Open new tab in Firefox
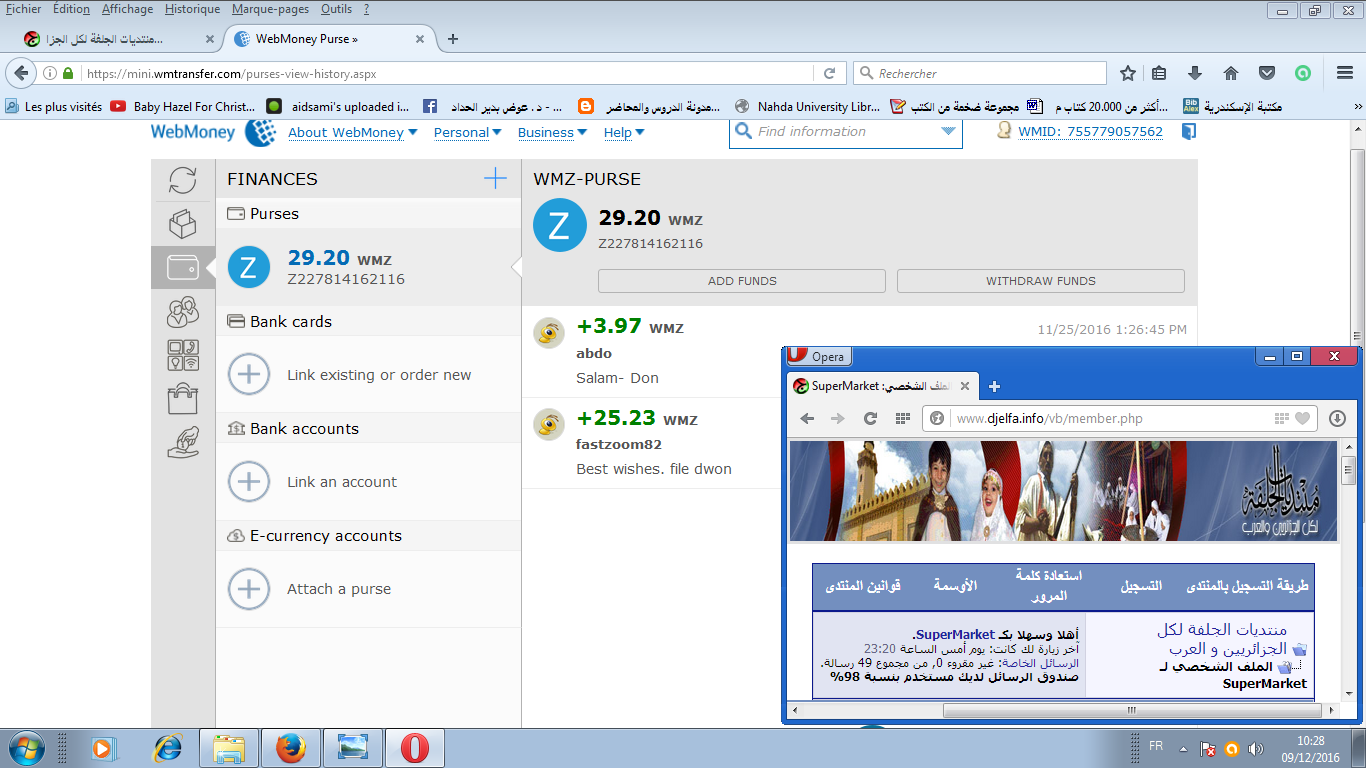This screenshot has width=1366, height=768. click(x=453, y=39)
